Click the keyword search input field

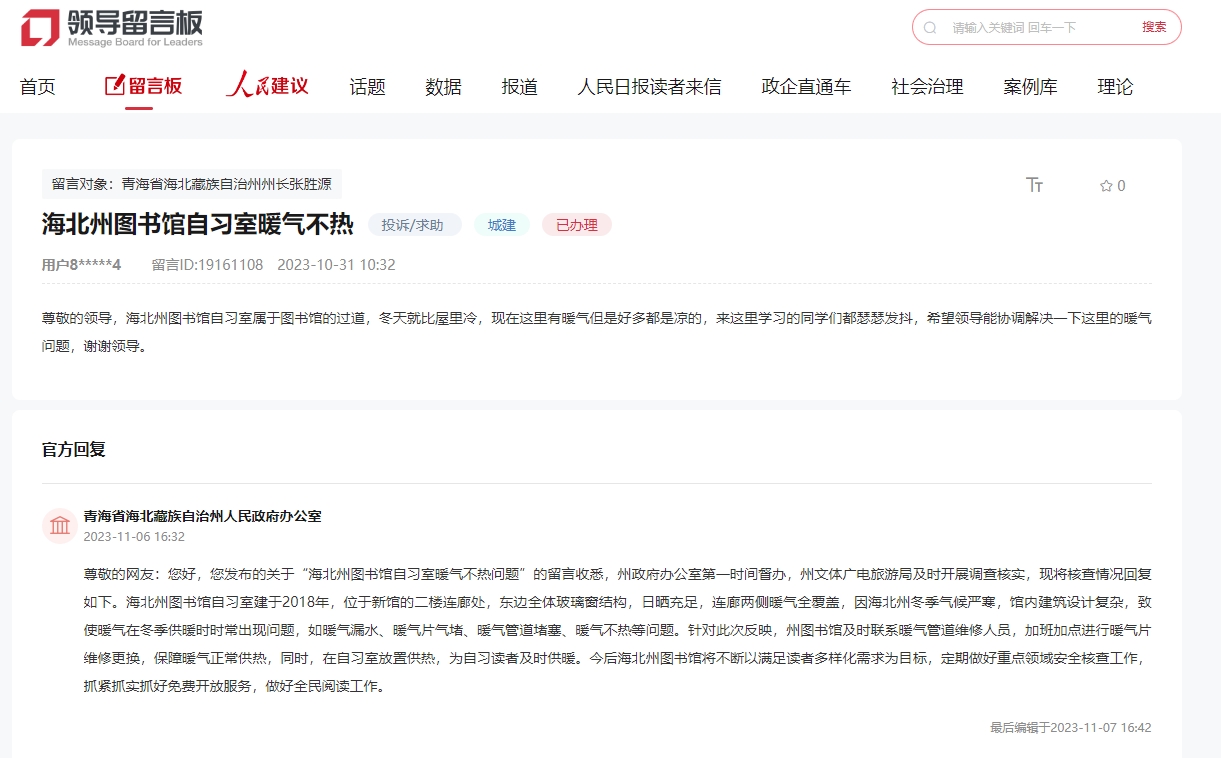(x=1035, y=28)
